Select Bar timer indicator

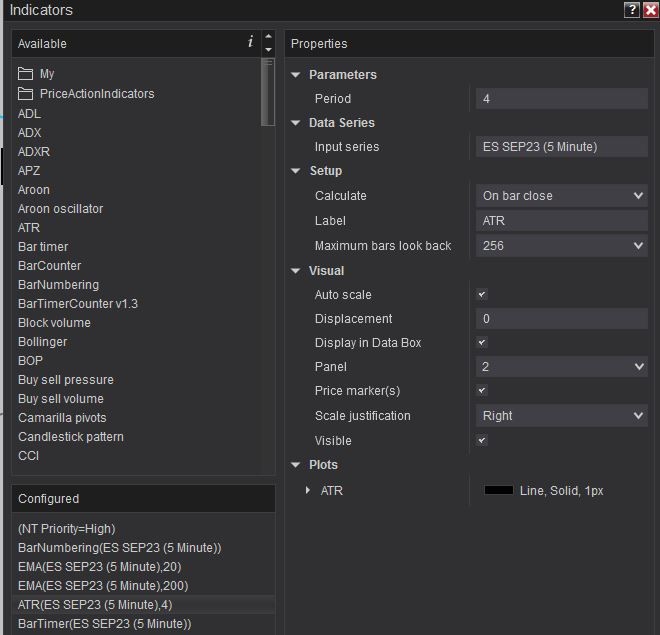coord(43,247)
